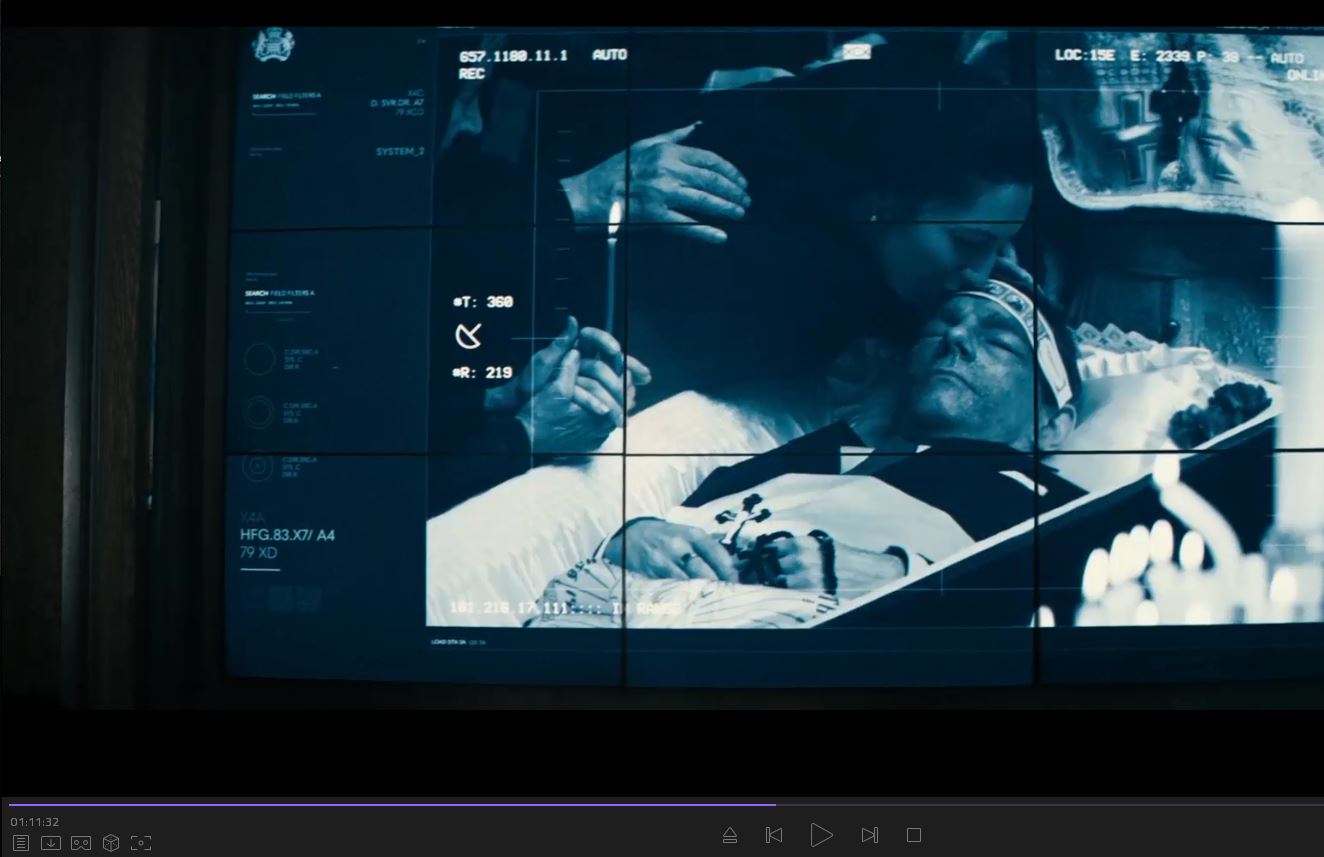Click the end of the purple progress
This screenshot has height=857, width=1324.
point(774,804)
